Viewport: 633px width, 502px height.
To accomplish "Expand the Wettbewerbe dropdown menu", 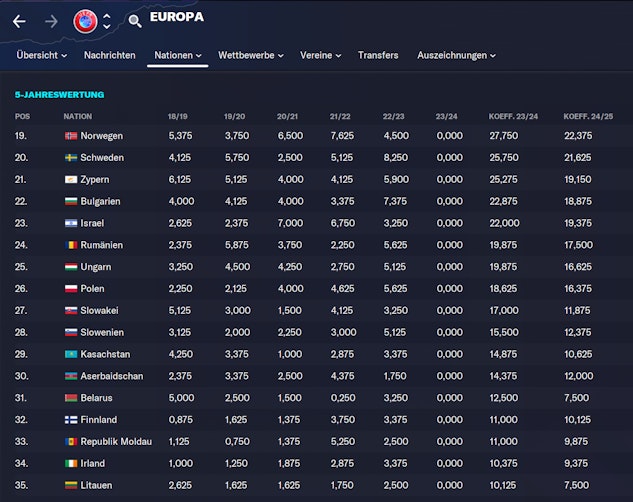I will (250, 55).
